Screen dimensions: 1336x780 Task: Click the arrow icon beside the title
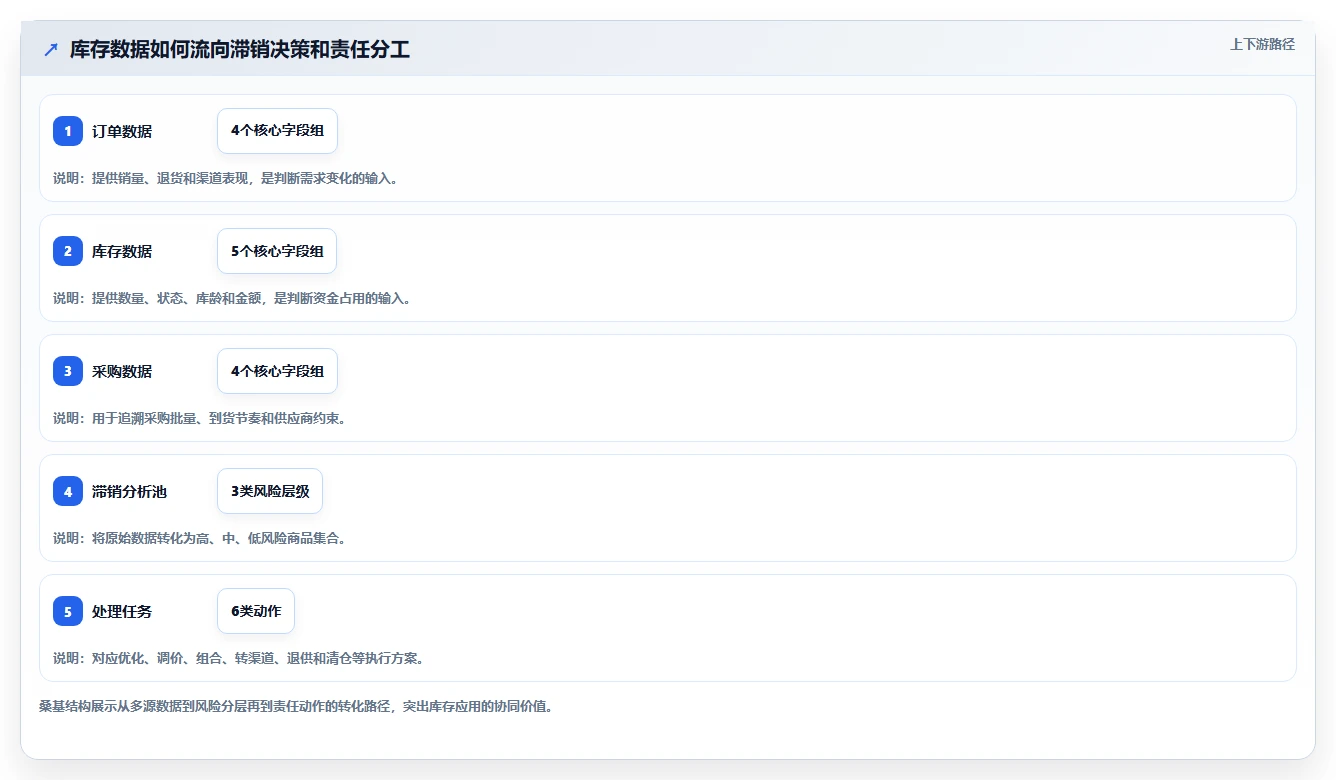tap(51, 50)
